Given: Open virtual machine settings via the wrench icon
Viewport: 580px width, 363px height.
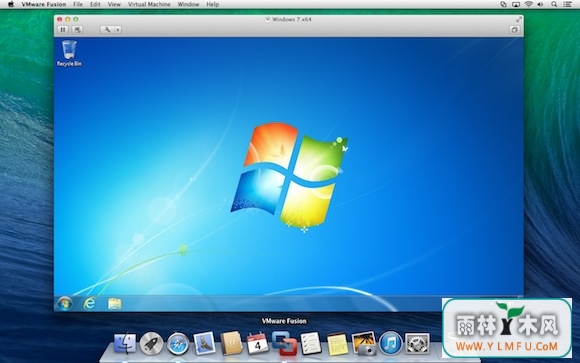Looking at the screenshot, I should [107, 30].
